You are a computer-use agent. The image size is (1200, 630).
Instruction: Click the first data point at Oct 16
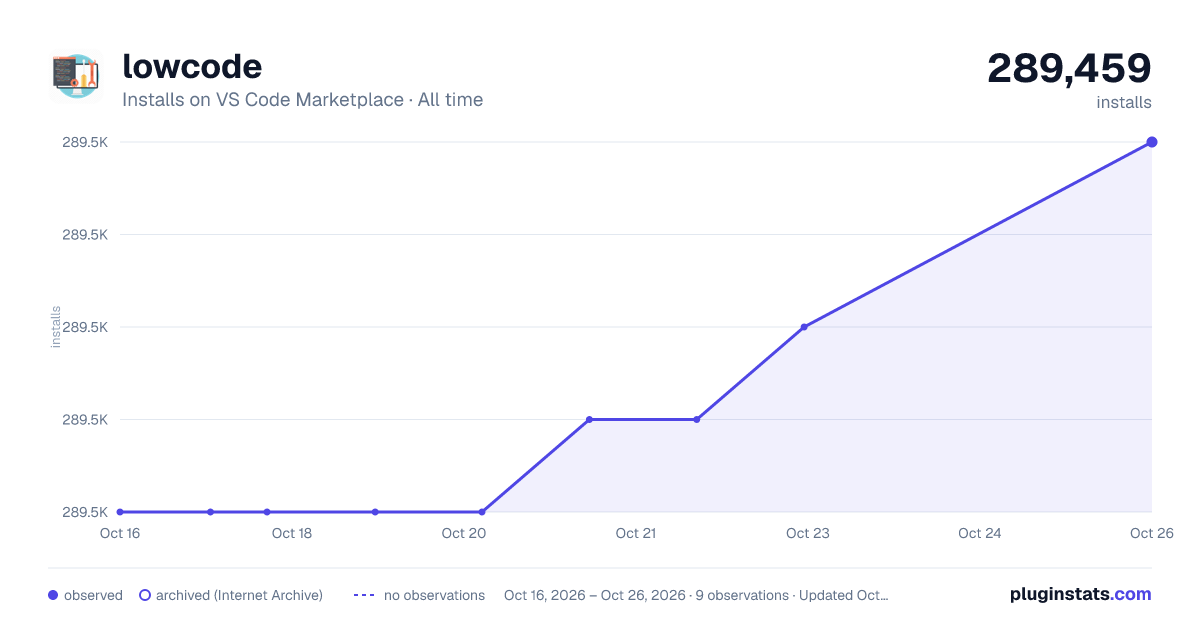coord(120,512)
